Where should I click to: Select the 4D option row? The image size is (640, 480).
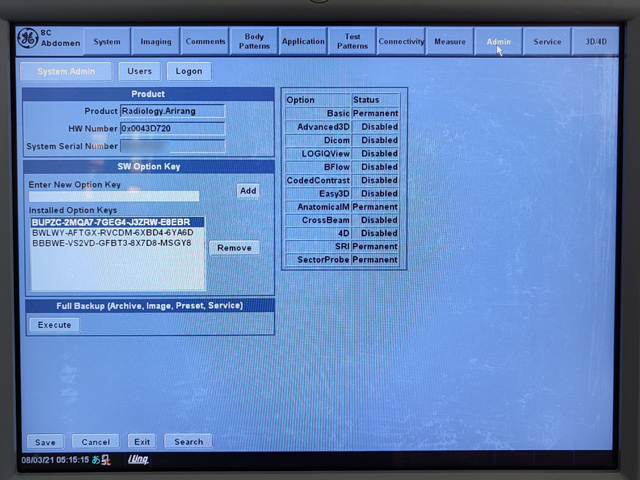[x=342, y=233]
